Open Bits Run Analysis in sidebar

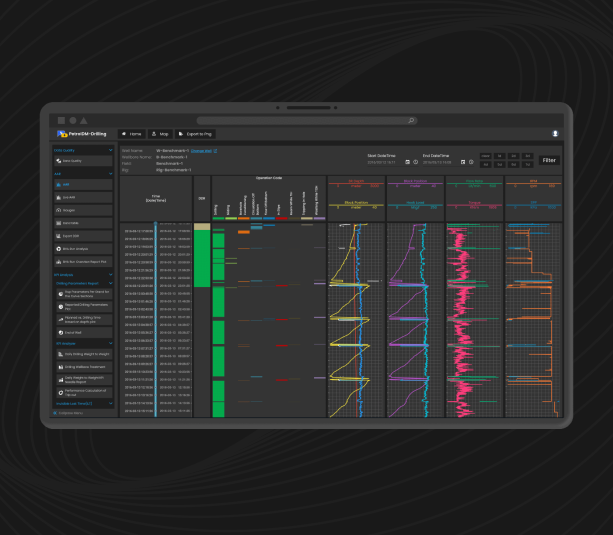[x=83, y=249]
